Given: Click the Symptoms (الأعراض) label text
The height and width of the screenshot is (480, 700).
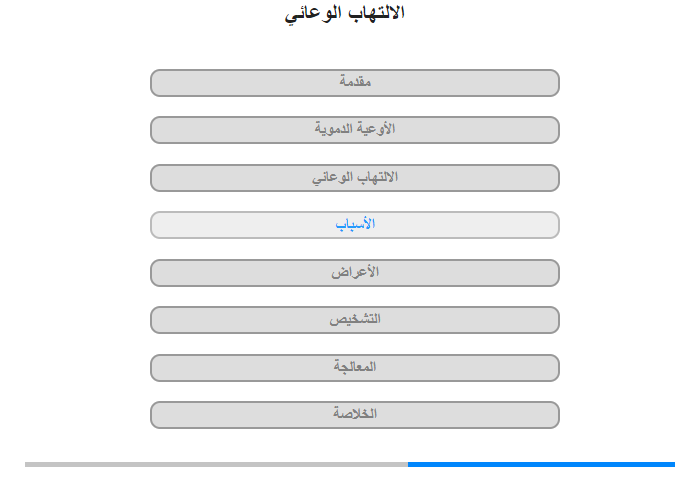Looking at the screenshot, I should [x=355, y=271].
